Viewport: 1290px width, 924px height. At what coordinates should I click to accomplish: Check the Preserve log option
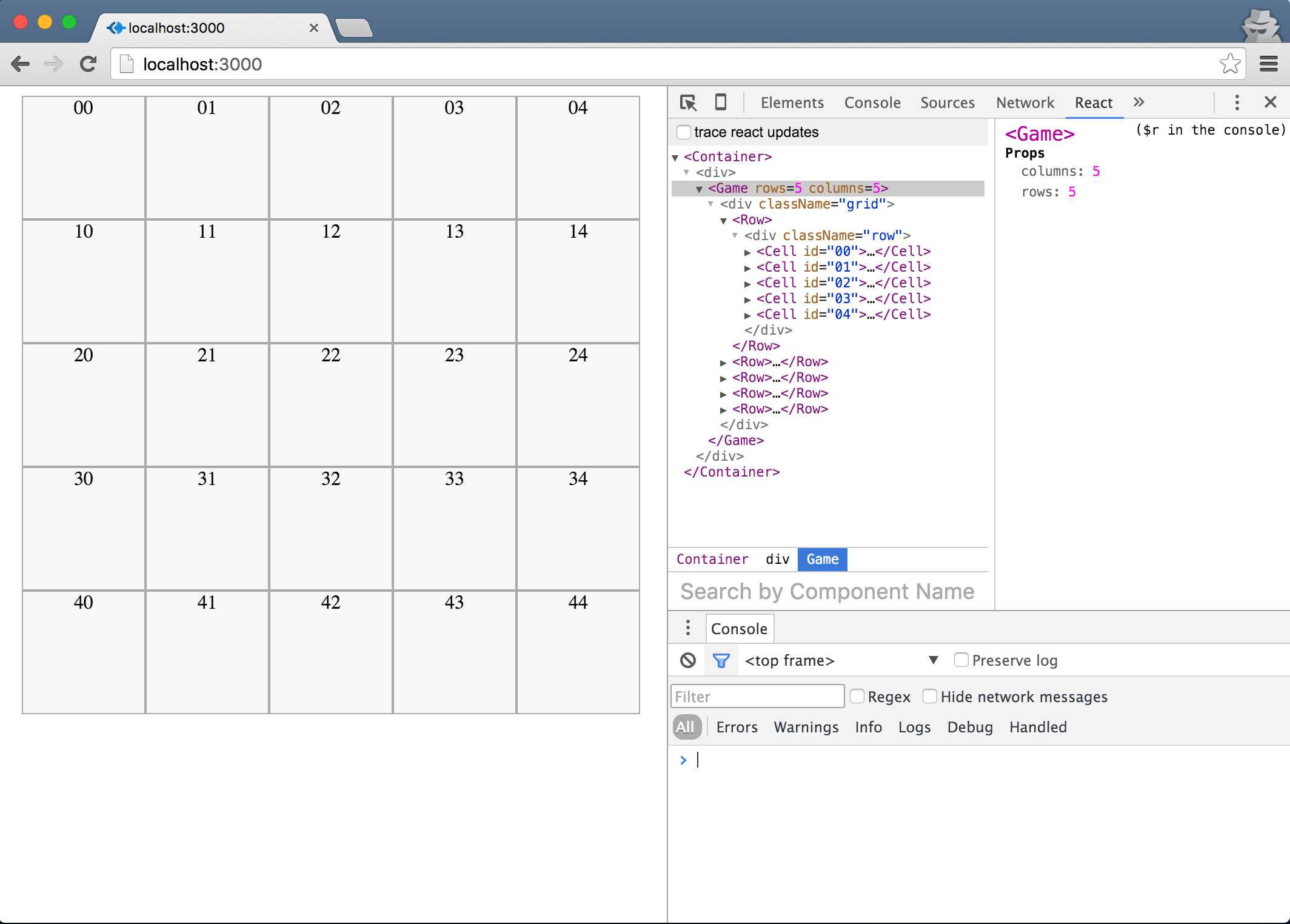tap(961, 660)
